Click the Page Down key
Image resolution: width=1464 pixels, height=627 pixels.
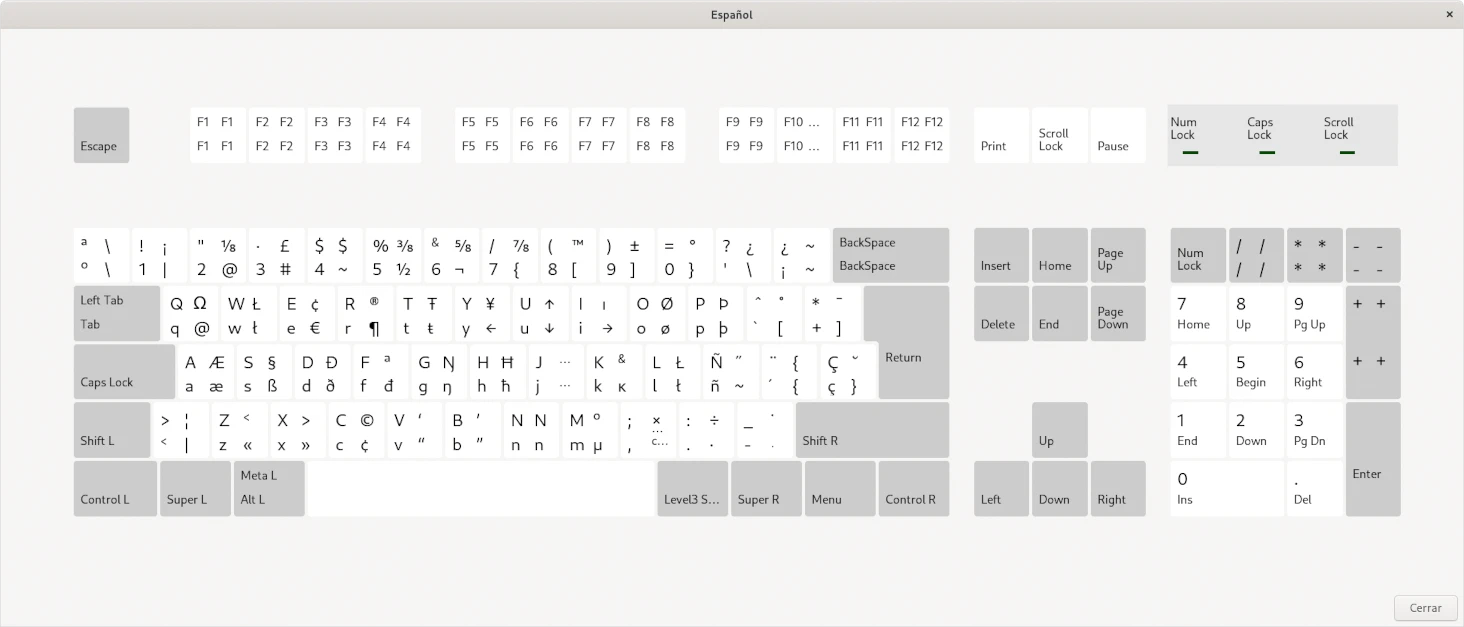(1117, 314)
